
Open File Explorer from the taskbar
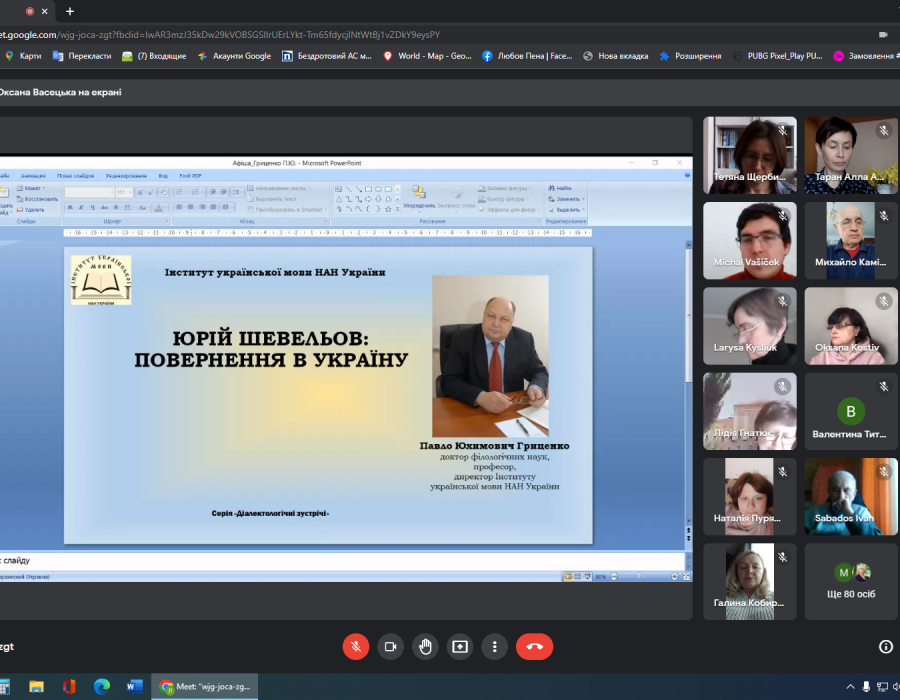point(37,687)
